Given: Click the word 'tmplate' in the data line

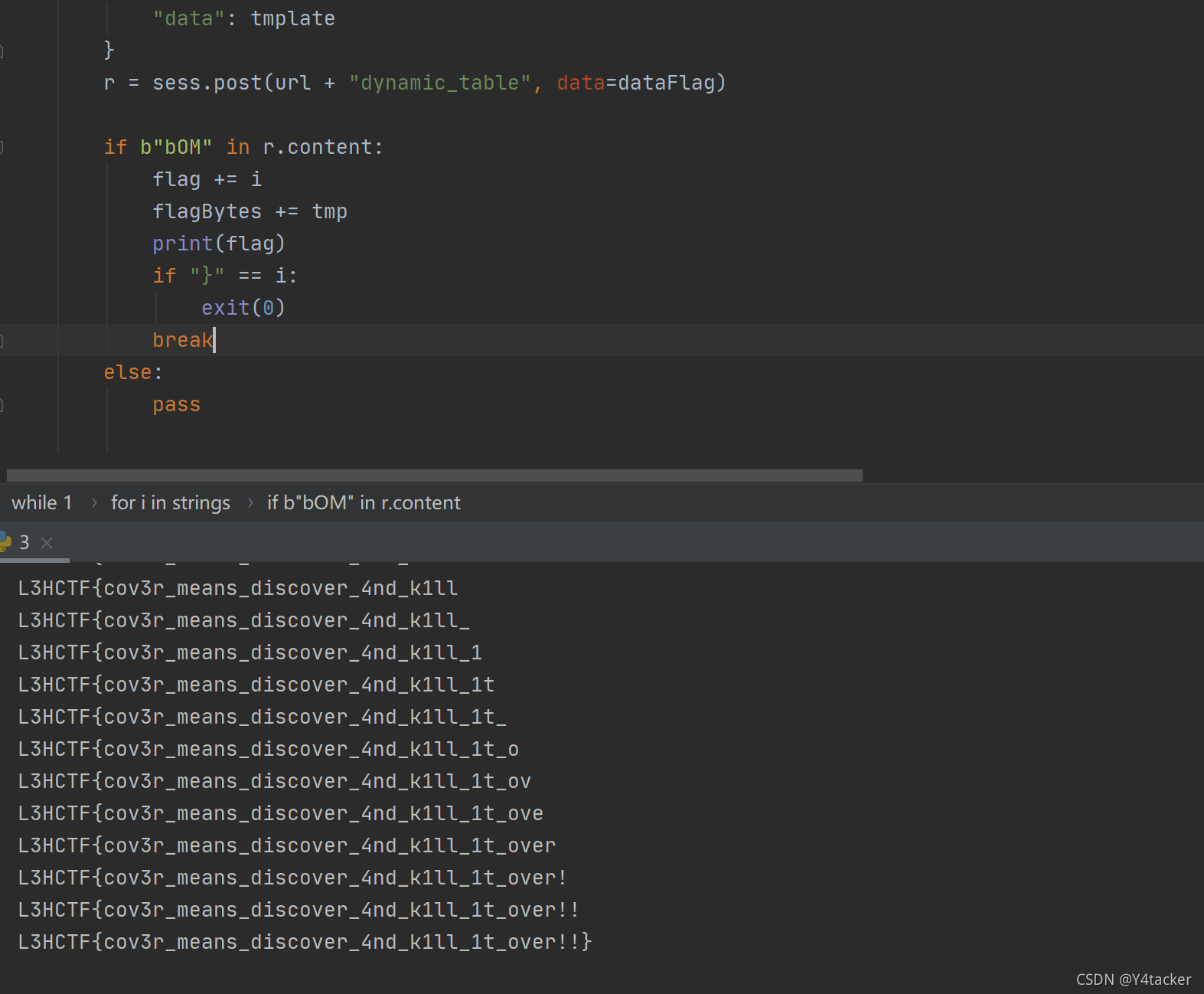Looking at the screenshot, I should point(293,18).
